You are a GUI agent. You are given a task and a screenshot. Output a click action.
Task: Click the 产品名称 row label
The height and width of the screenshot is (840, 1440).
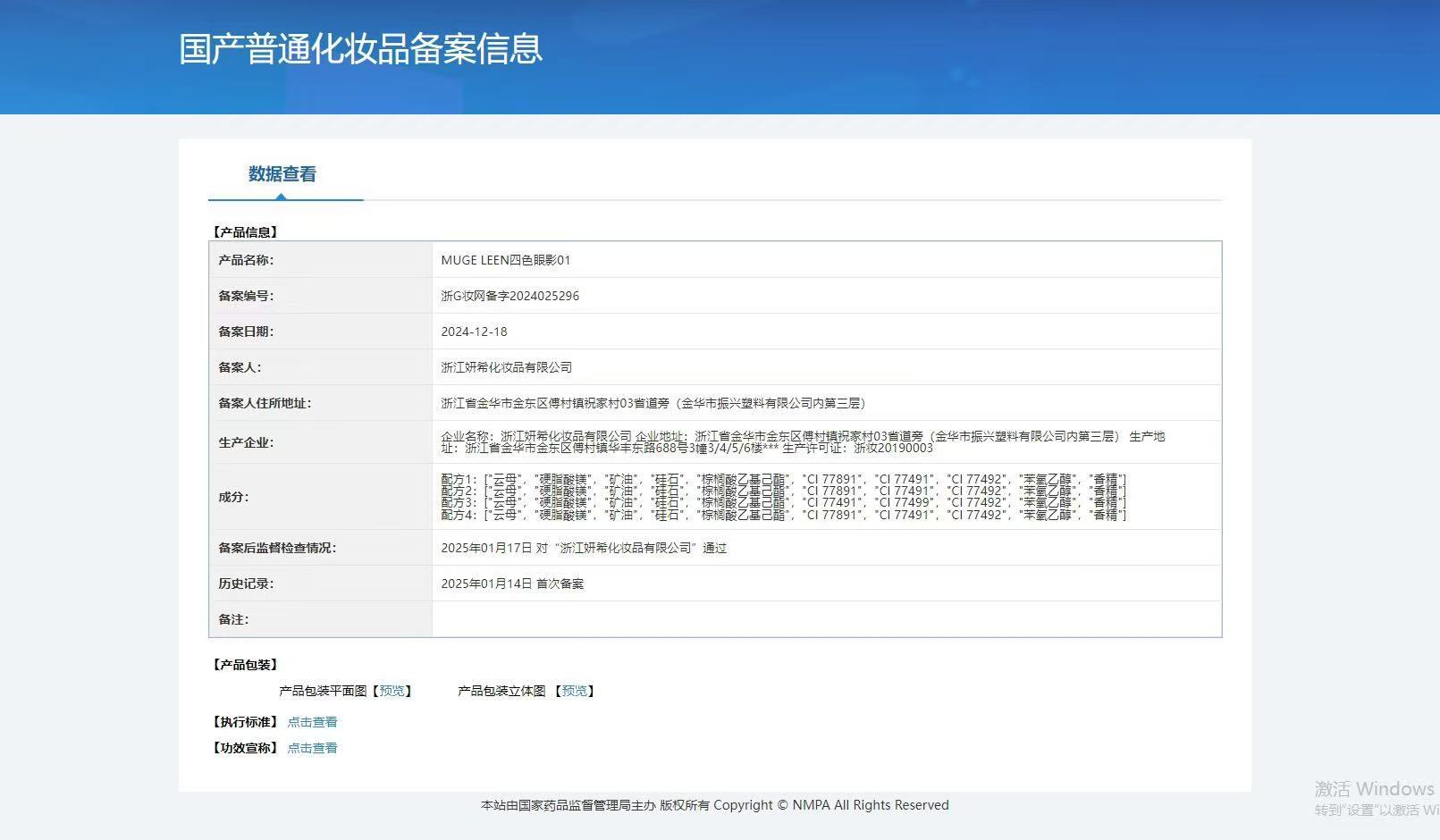pos(246,260)
